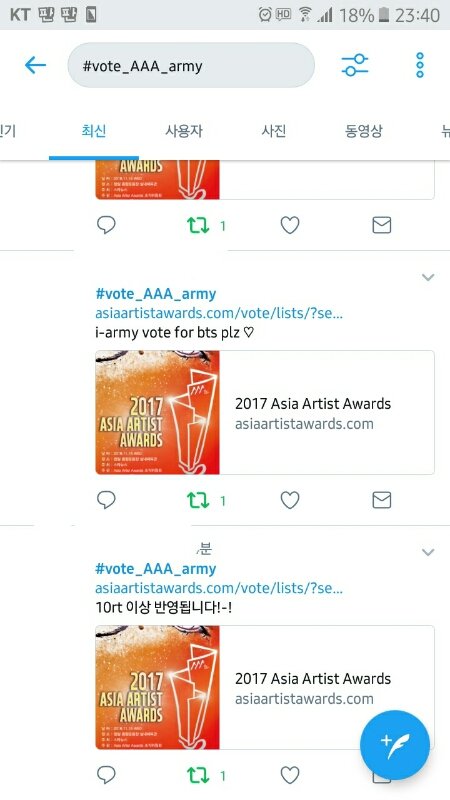Share i-army tweet via direct message
Image resolution: width=450 pixels, height=800 pixels.
tap(382, 500)
